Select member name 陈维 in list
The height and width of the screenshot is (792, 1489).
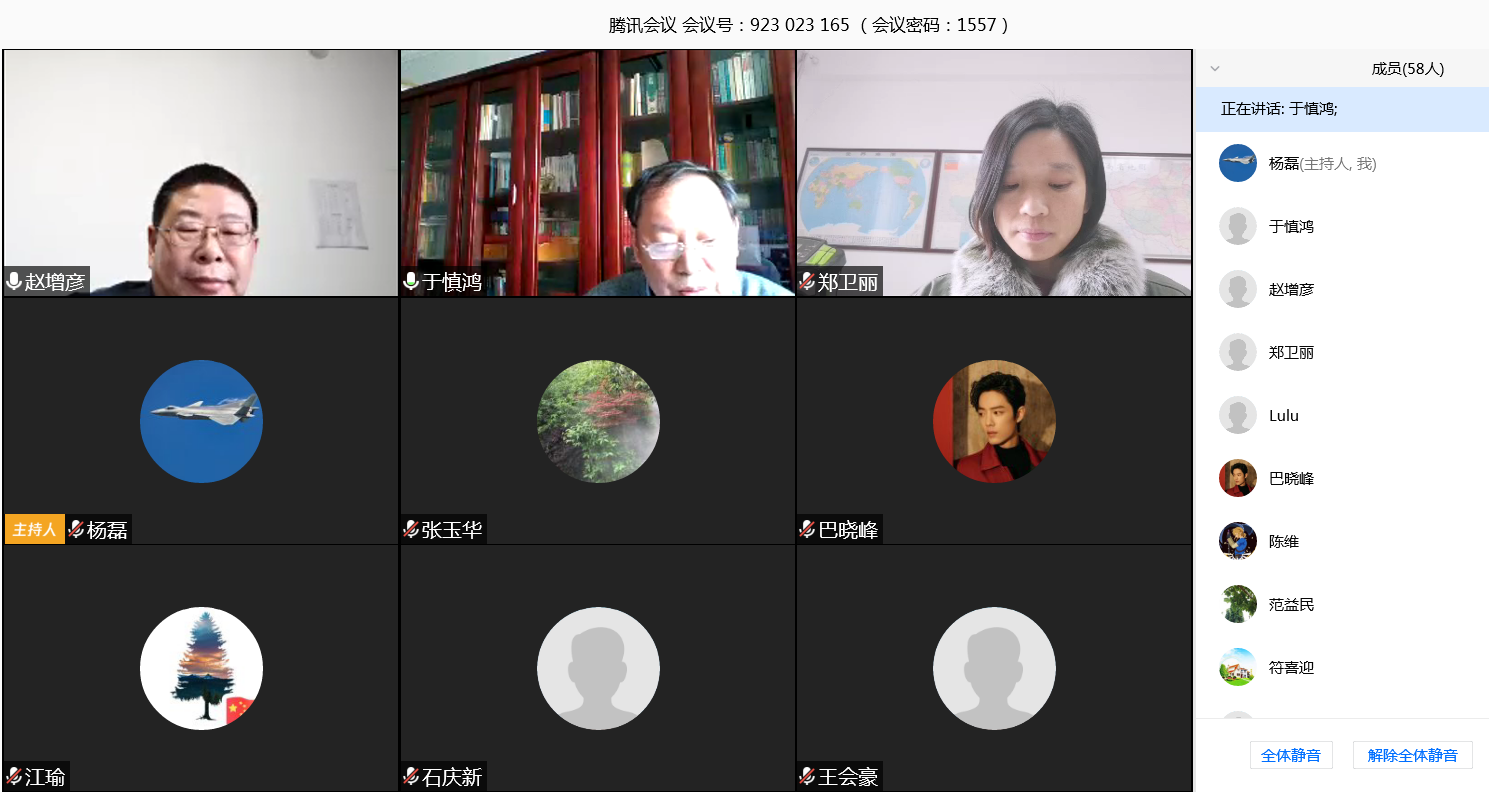[1284, 542]
